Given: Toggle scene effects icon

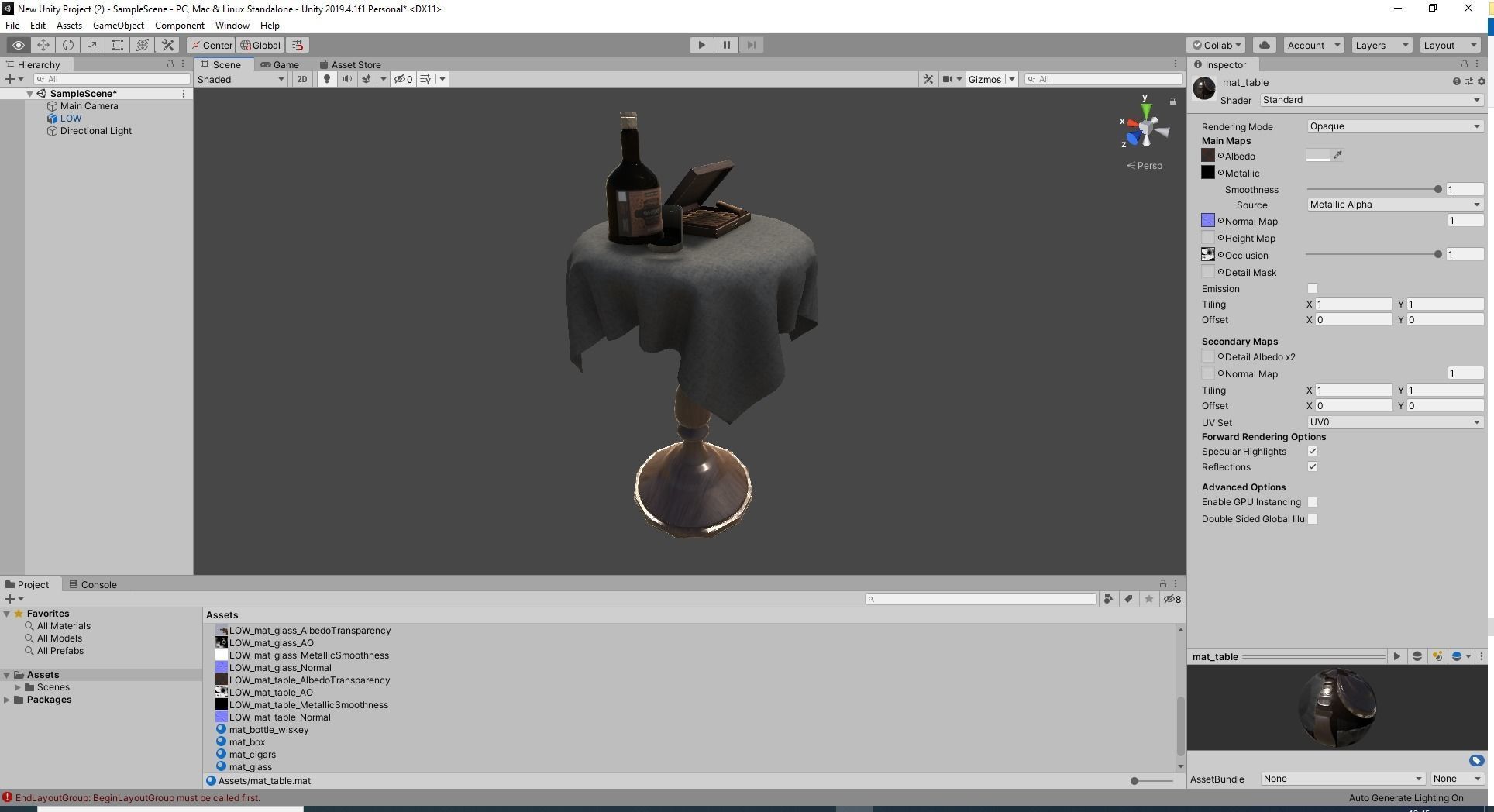Looking at the screenshot, I should [367, 79].
